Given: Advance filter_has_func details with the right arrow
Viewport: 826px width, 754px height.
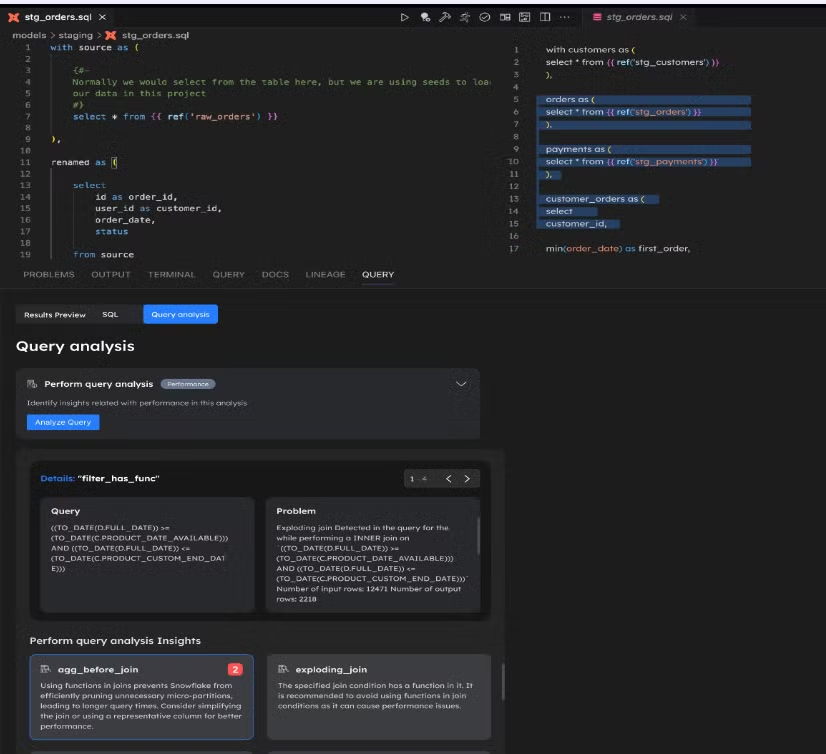Looking at the screenshot, I should tap(466, 477).
